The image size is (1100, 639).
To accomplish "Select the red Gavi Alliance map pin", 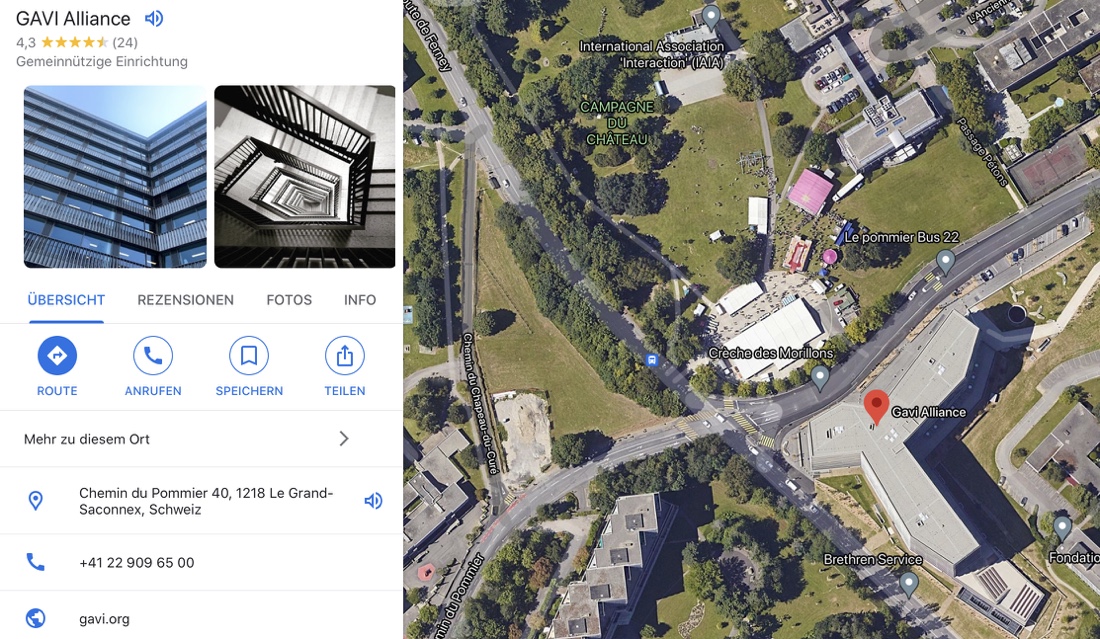I will (x=876, y=407).
